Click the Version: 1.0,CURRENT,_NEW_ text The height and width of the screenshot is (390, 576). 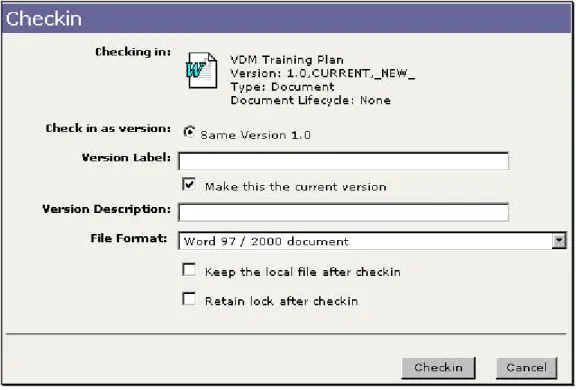coord(323,73)
